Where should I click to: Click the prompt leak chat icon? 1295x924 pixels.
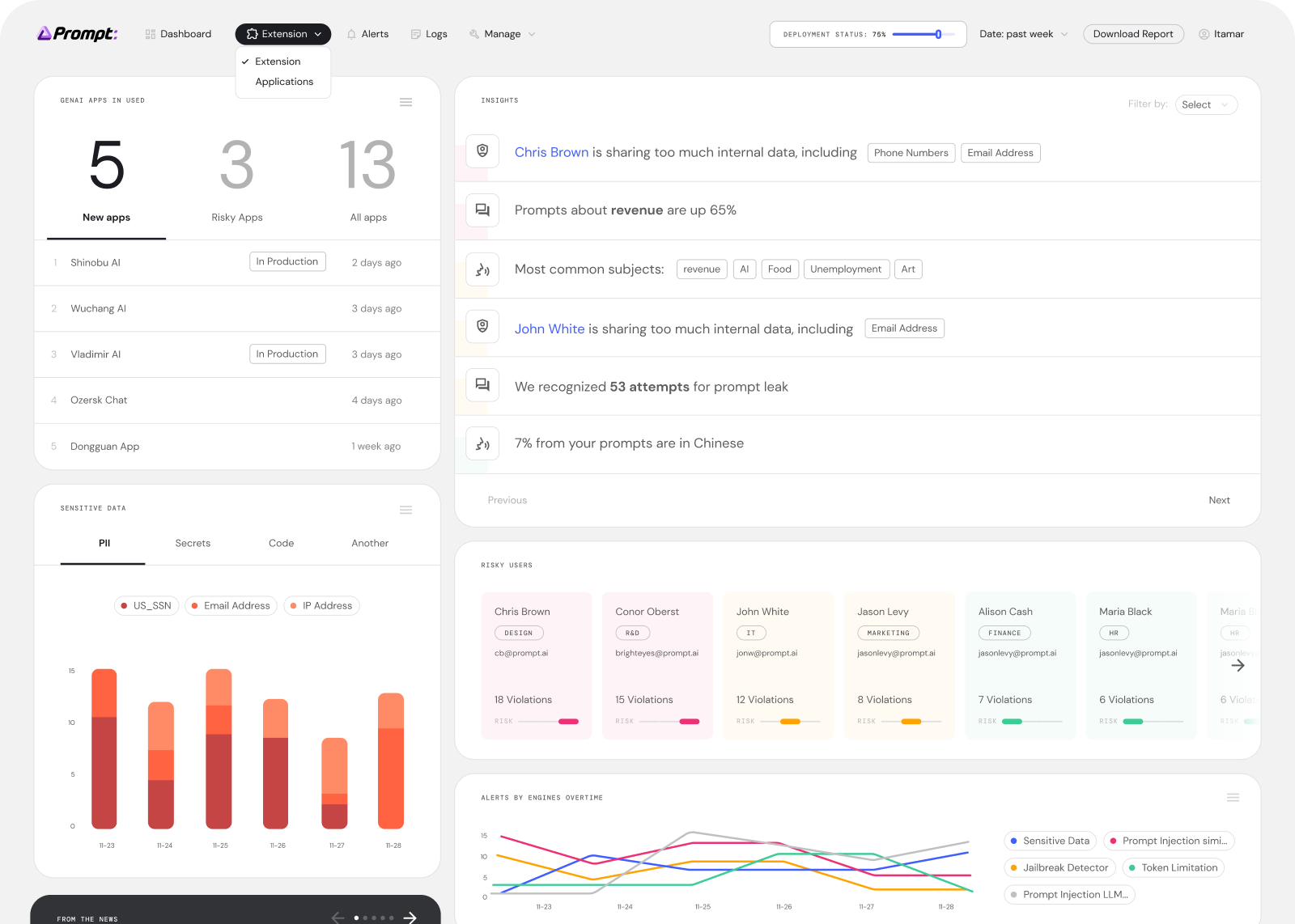click(482, 385)
